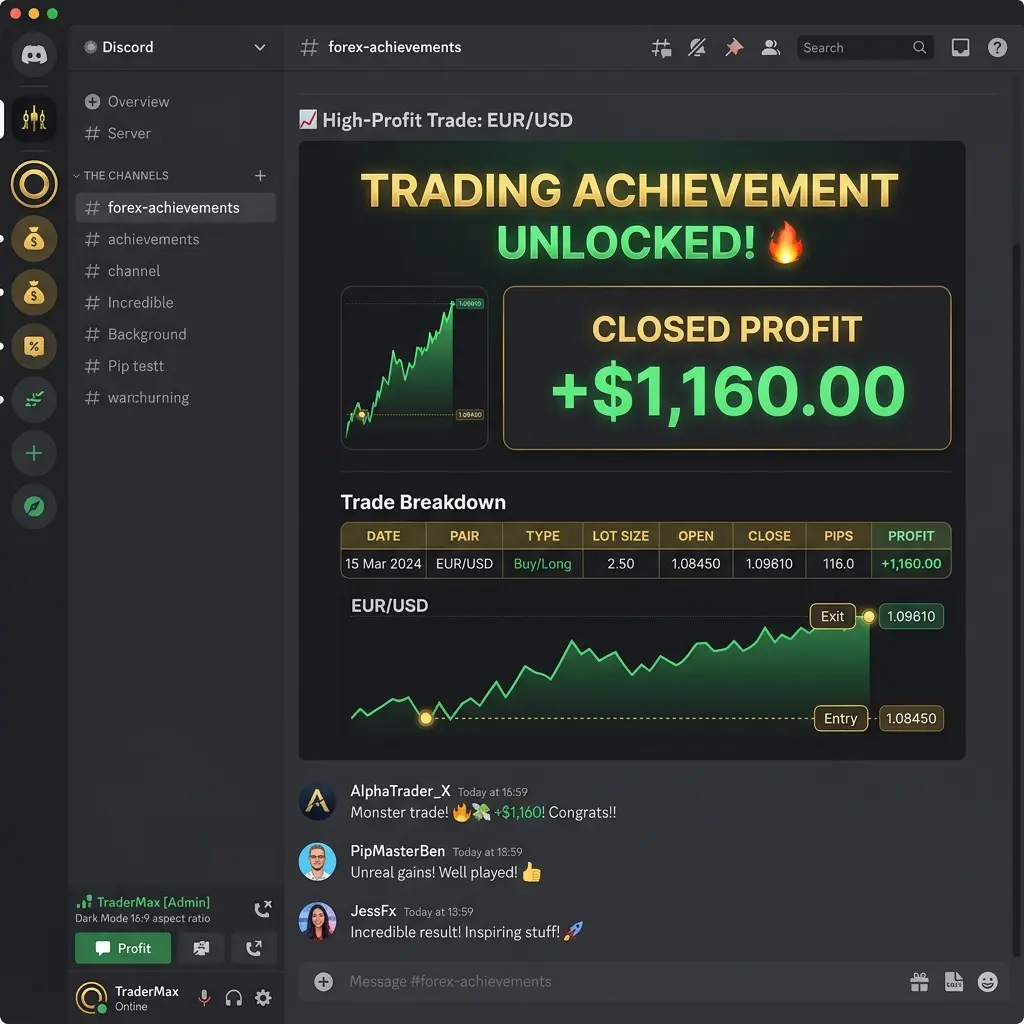Open small green chart thumbnail
The image size is (1024, 1024).
(415, 368)
